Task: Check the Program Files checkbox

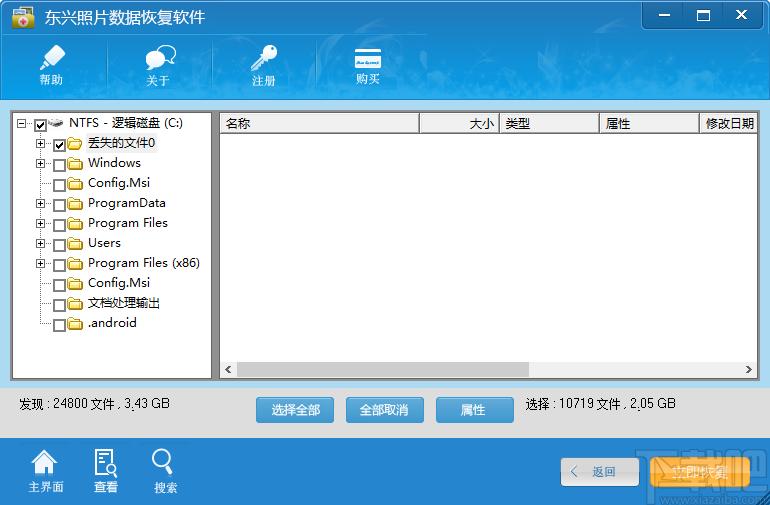Action: (x=59, y=225)
